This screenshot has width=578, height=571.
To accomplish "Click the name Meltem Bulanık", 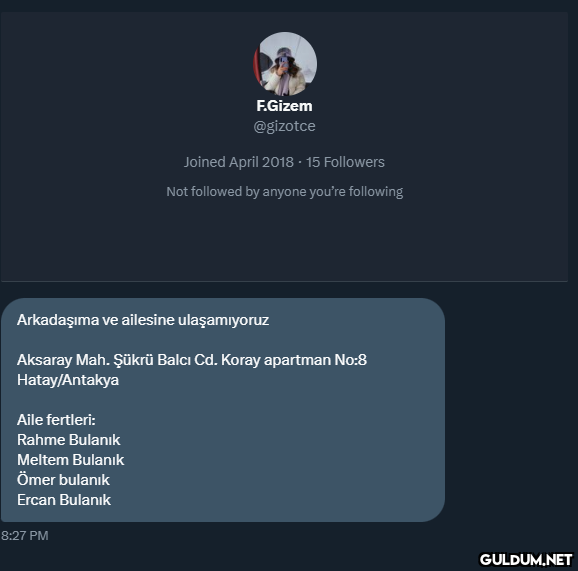I will 70,460.
